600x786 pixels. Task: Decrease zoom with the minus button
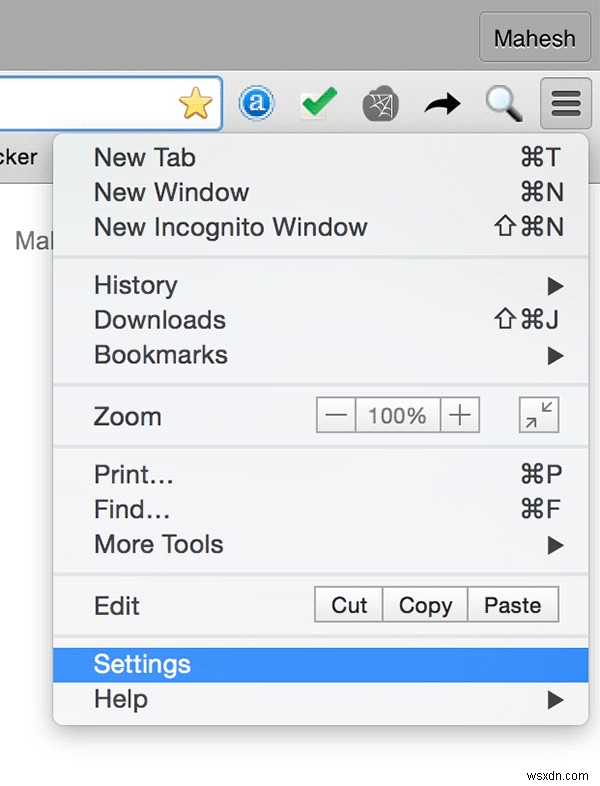[336, 415]
